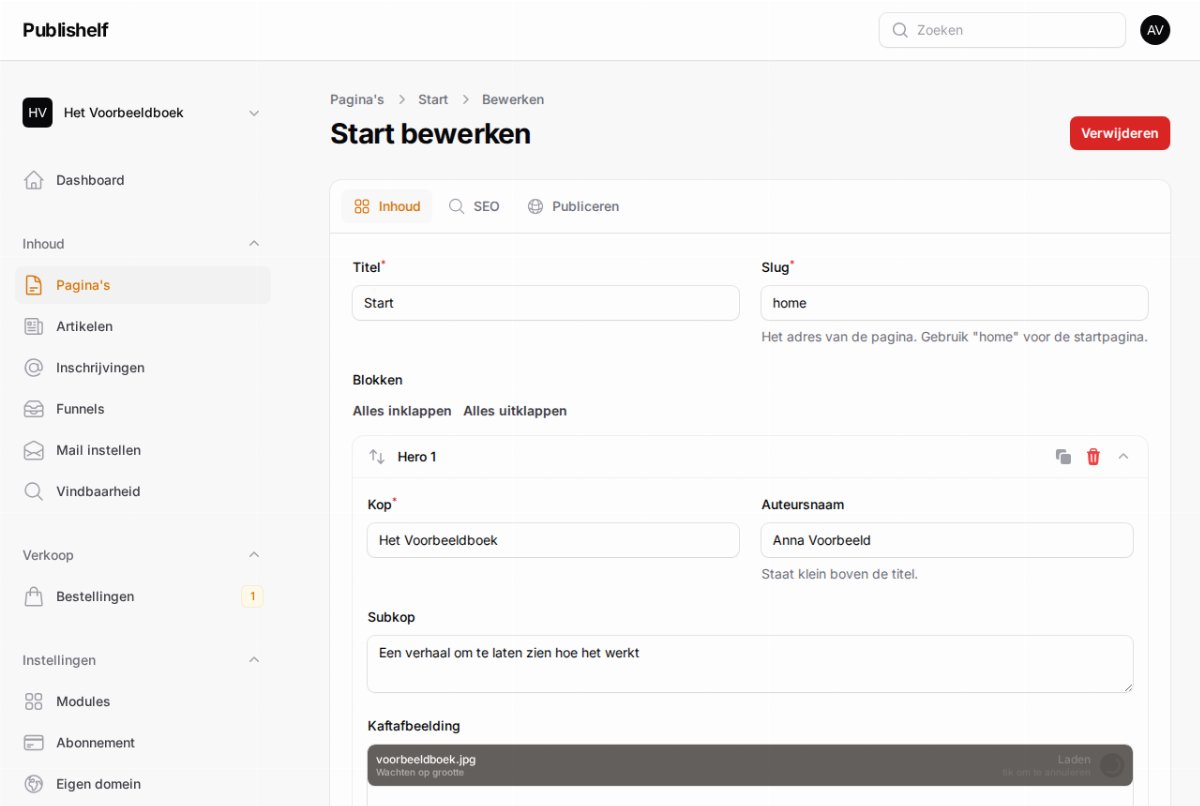Click the red Verwijderen button

point(1120,133)
